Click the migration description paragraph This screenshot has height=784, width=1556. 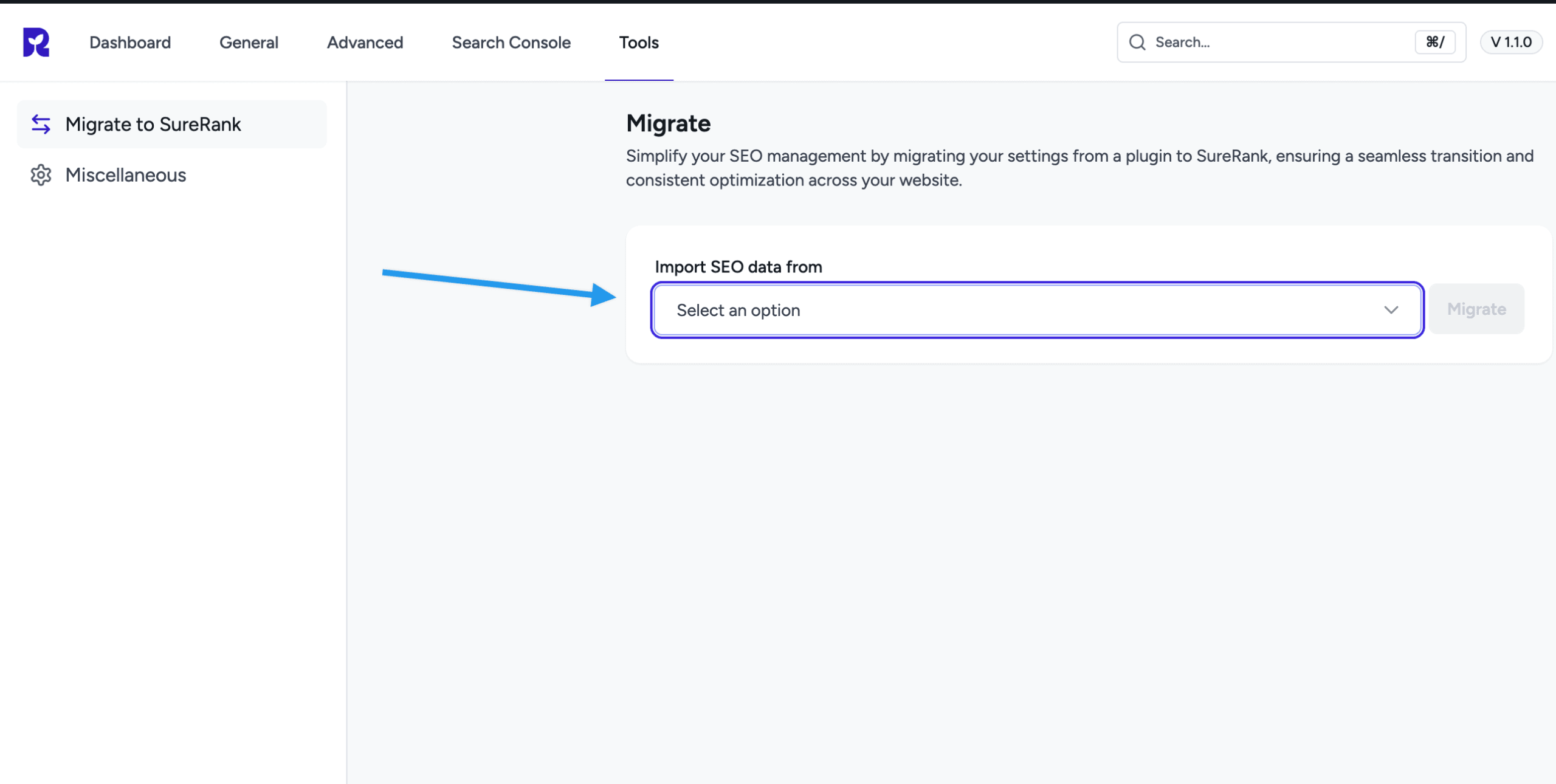coord(1079,168)
